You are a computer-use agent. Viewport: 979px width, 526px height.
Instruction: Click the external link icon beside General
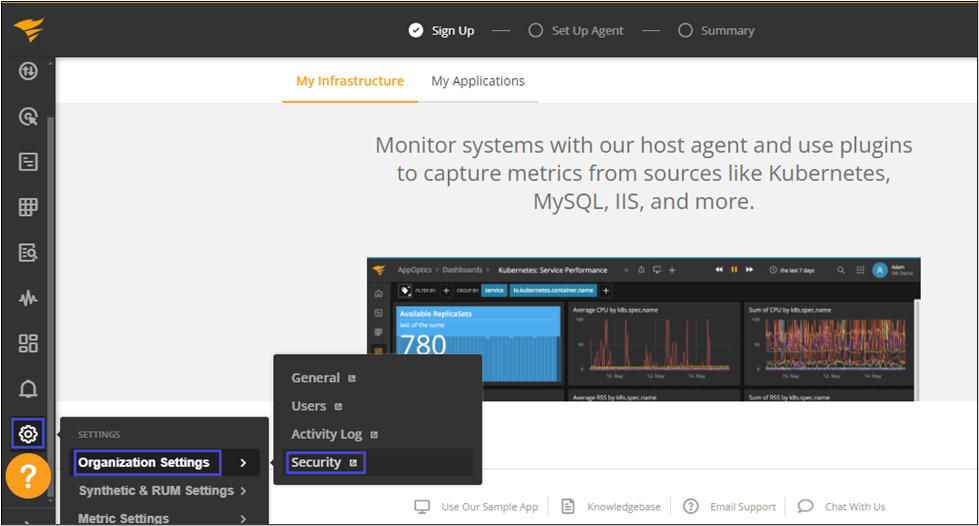tap(352, 379)
